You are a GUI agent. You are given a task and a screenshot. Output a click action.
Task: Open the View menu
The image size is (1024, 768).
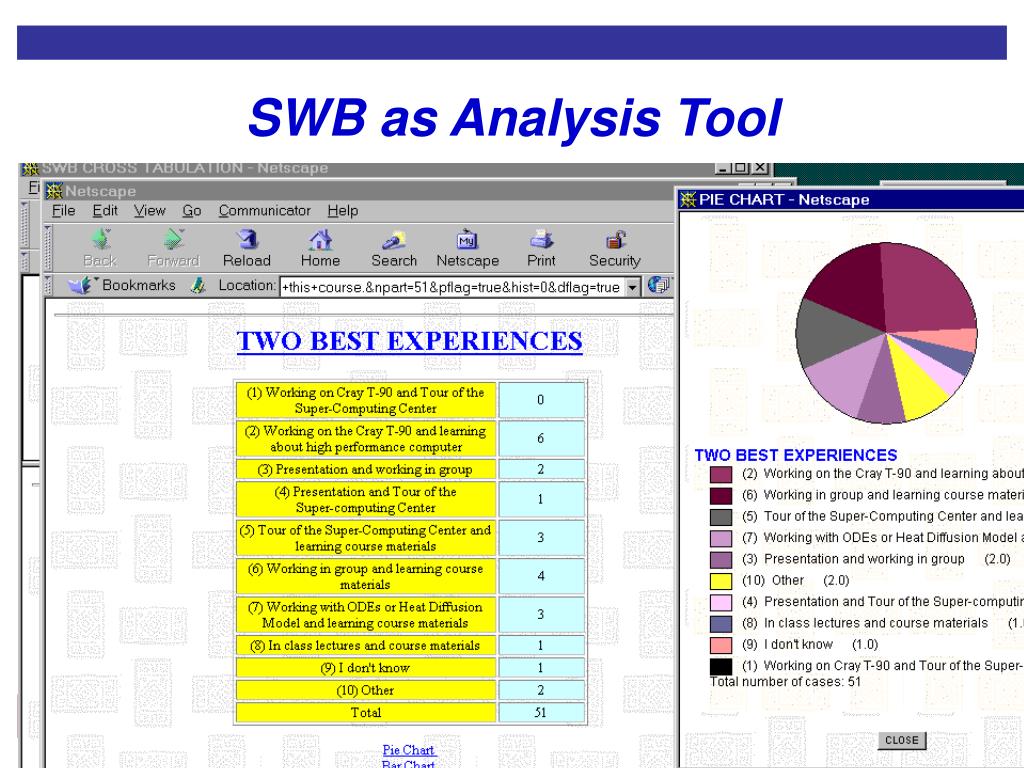click(x=150, y=210)
